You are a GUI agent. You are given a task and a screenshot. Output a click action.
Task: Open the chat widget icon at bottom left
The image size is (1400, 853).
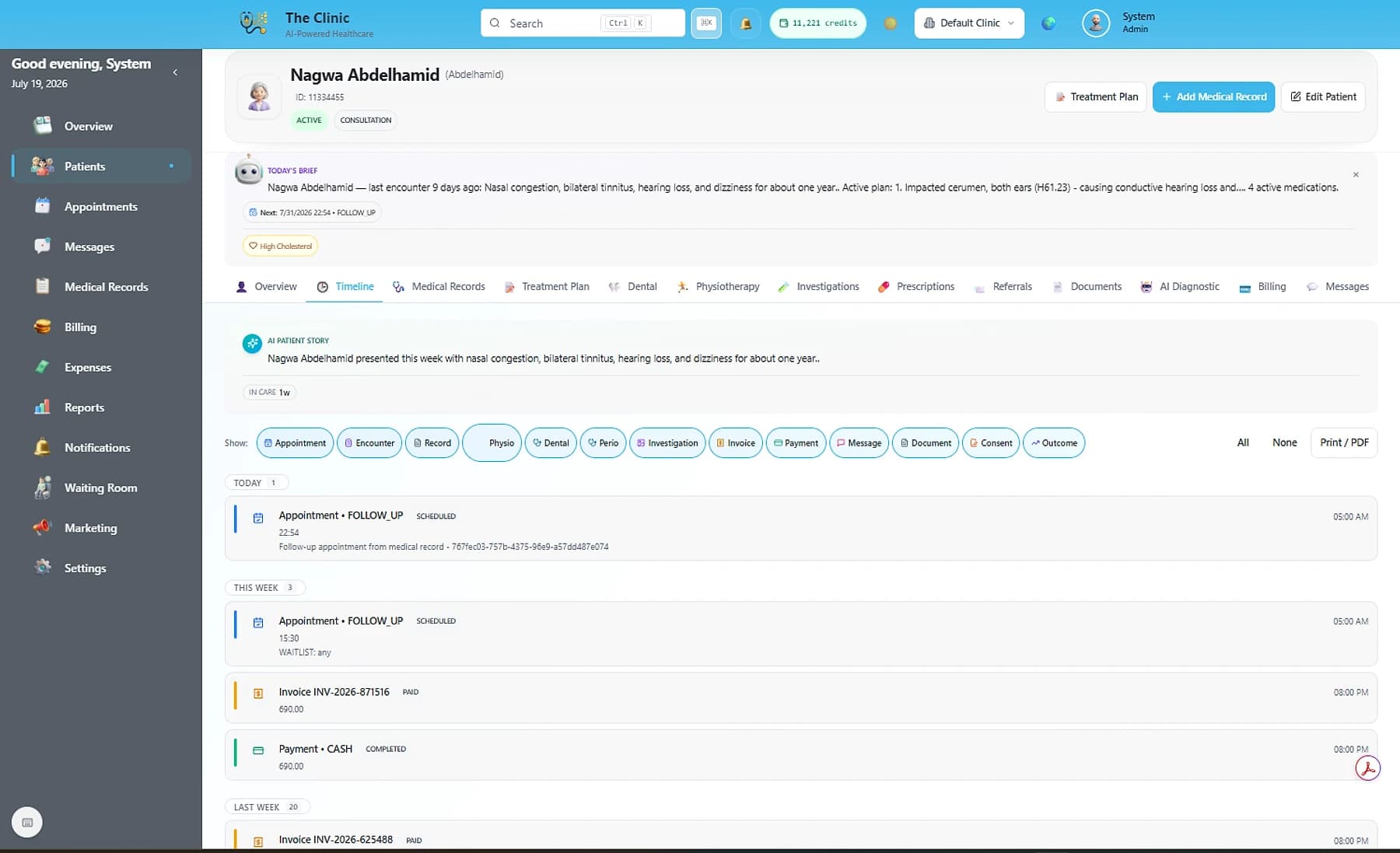pos(27,822)
